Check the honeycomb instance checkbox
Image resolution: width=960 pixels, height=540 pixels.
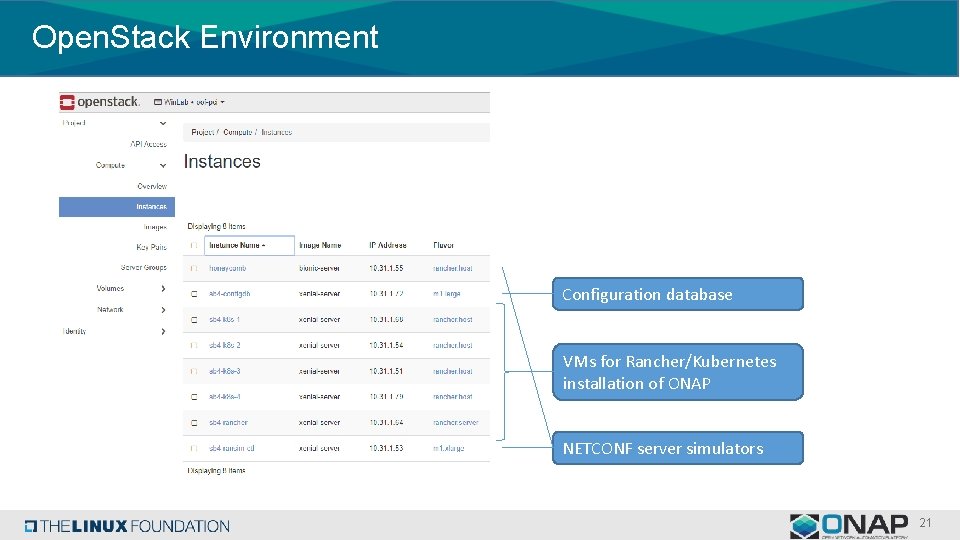point(194,268)
